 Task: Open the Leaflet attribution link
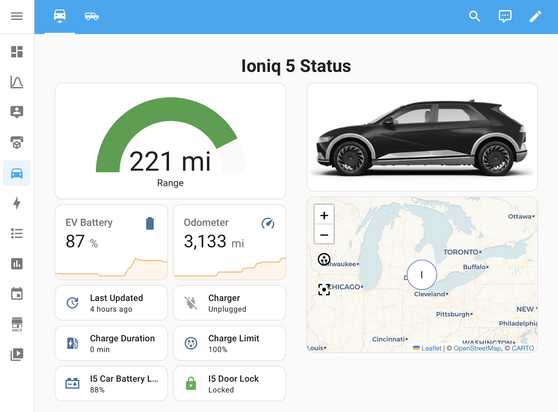point(427,348)
